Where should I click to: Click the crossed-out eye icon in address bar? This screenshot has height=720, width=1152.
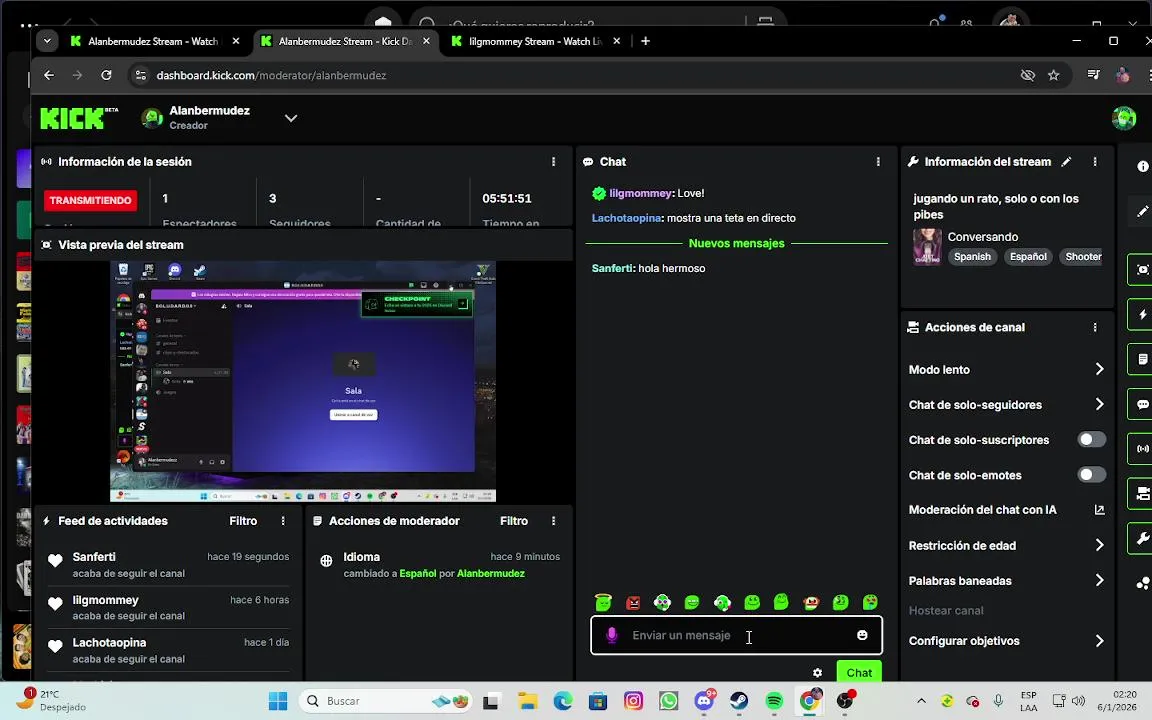click(x=1028, y=75)
